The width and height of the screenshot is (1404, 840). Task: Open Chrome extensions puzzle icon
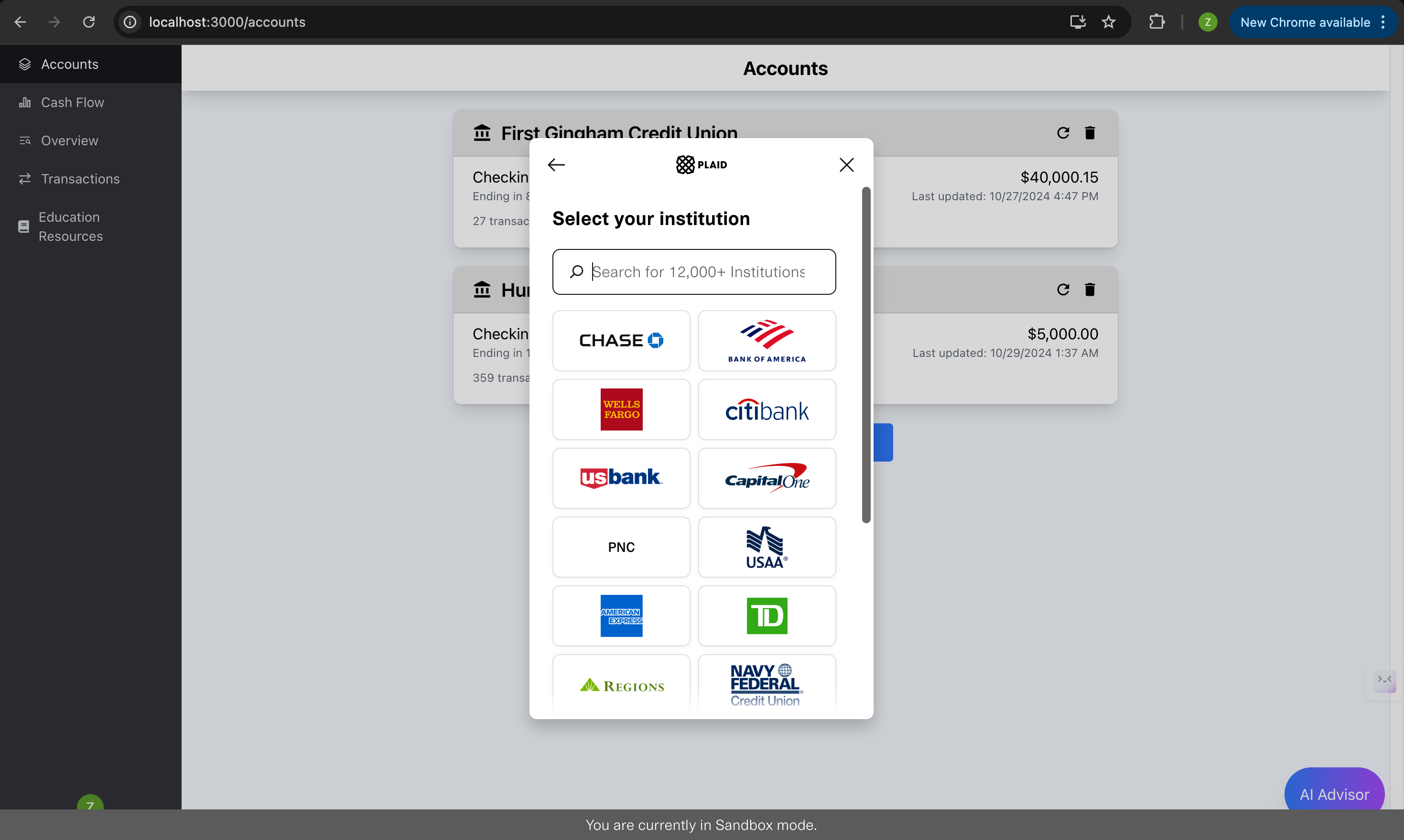point(1156,22)
